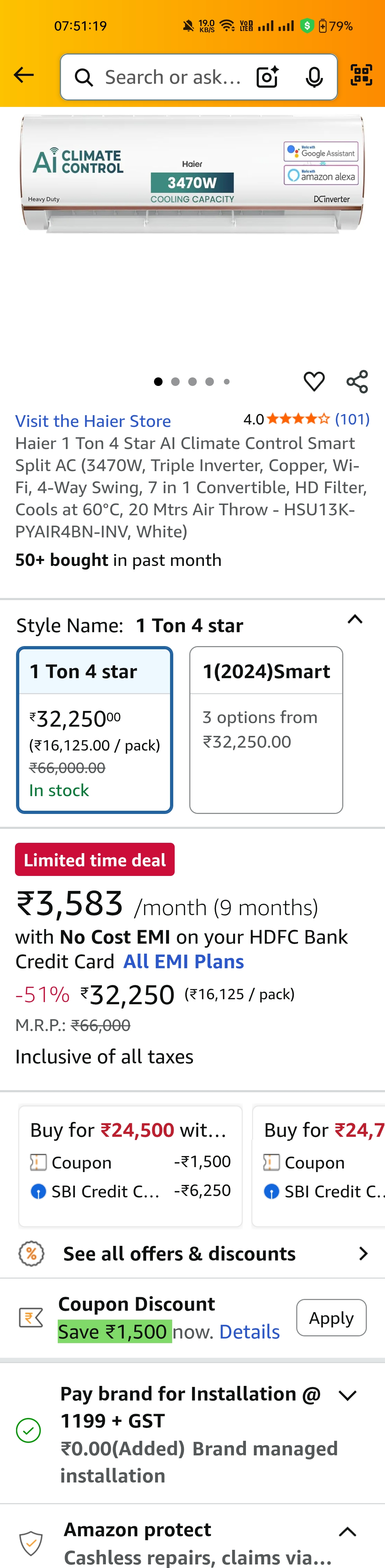Toggle the brand installation green checkmark
Viewport: 385px width, 1568px height.
[29, 1430]
